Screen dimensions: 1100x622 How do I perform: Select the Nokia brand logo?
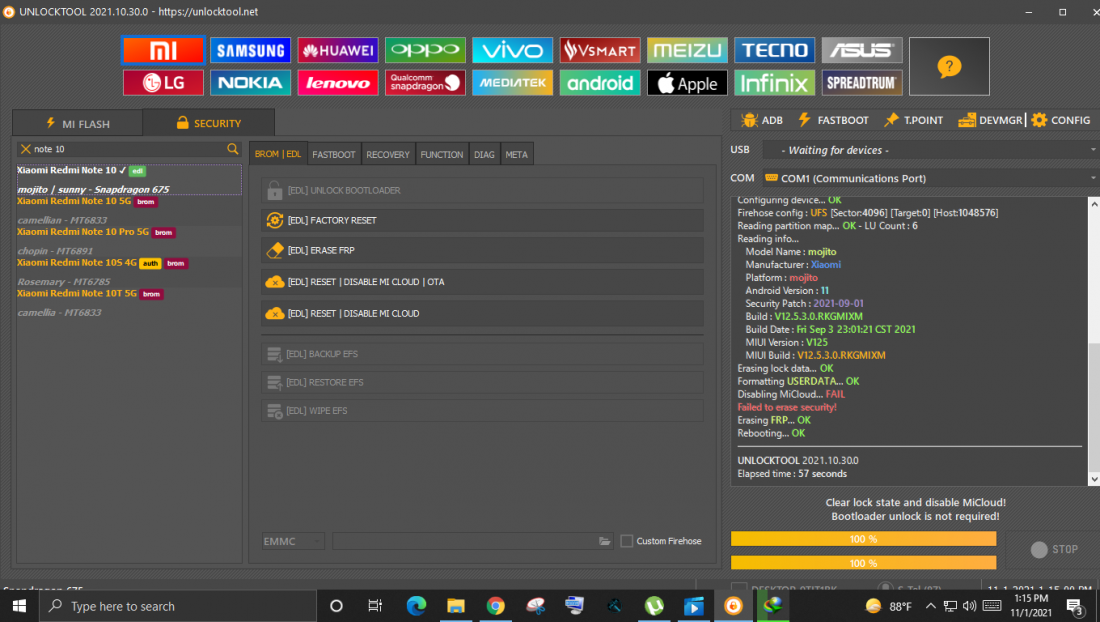pos(250,83)
